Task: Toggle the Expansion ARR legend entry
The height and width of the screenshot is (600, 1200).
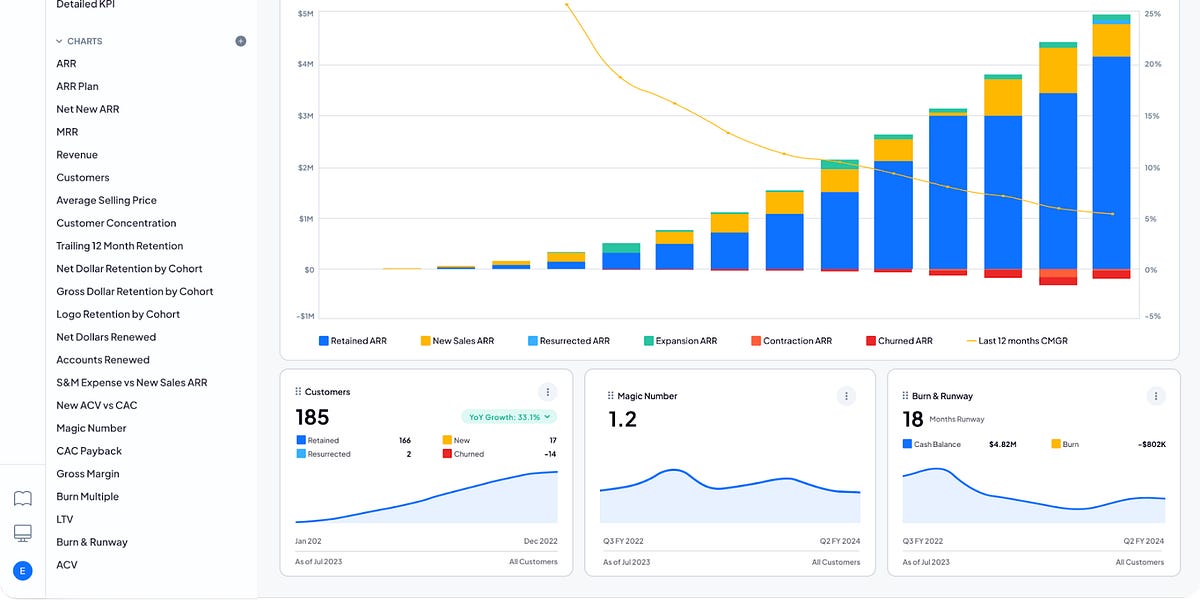Action: pyautogui.click(x=680, y=340)
